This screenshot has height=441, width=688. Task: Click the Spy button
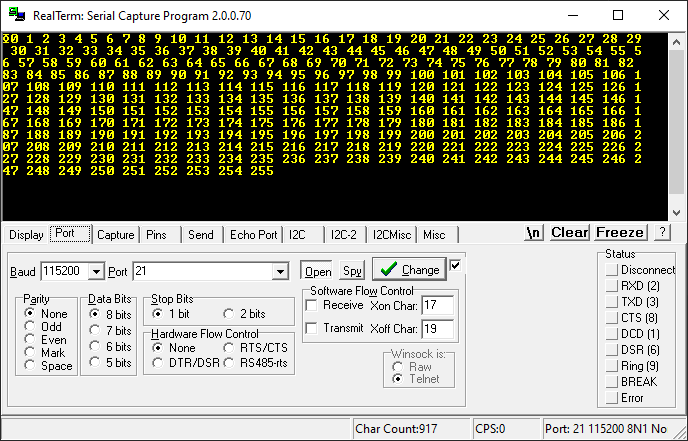[x=352, y=271]
